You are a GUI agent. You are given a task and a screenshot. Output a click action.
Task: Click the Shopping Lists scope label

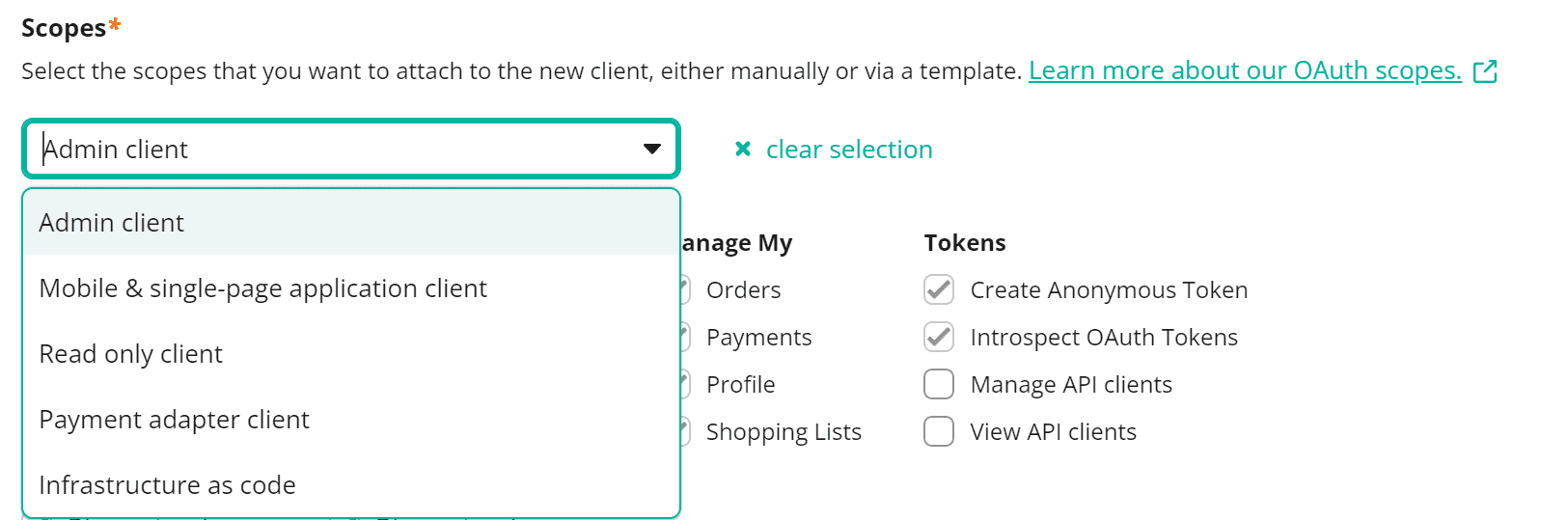click(x=784, y=432)
